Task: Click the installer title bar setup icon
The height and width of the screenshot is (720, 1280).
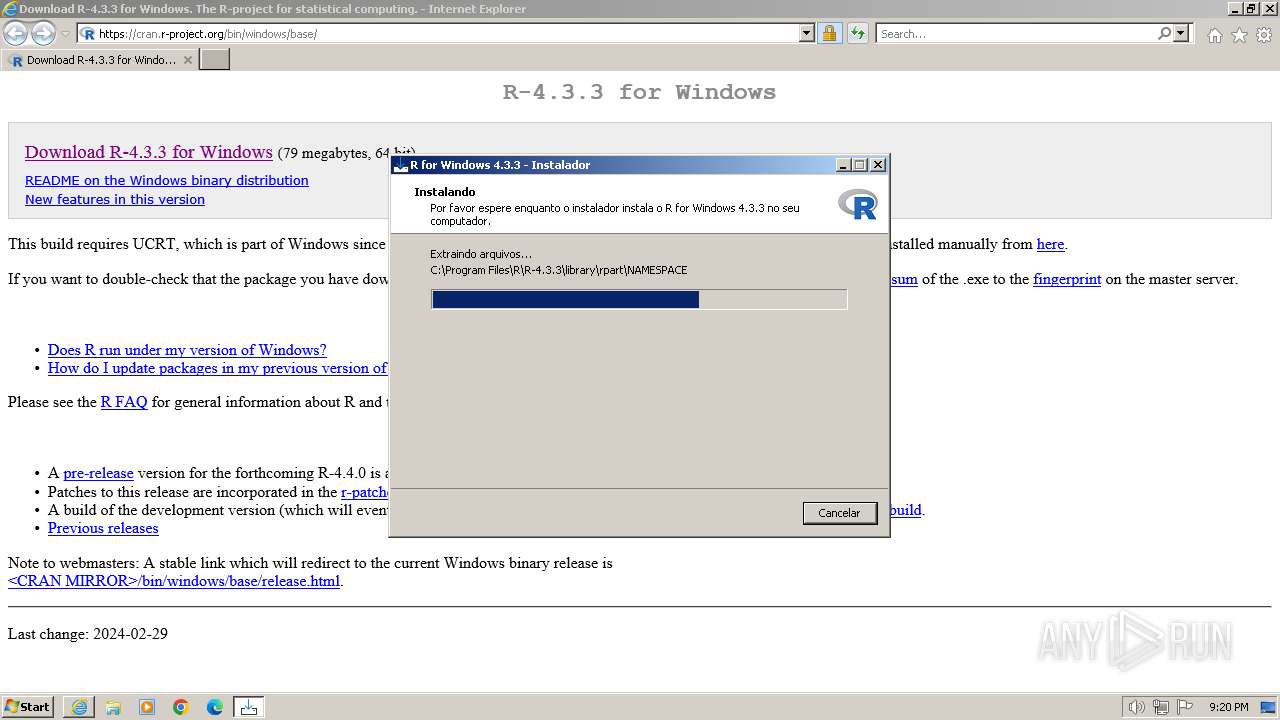Action: (401, 165)
